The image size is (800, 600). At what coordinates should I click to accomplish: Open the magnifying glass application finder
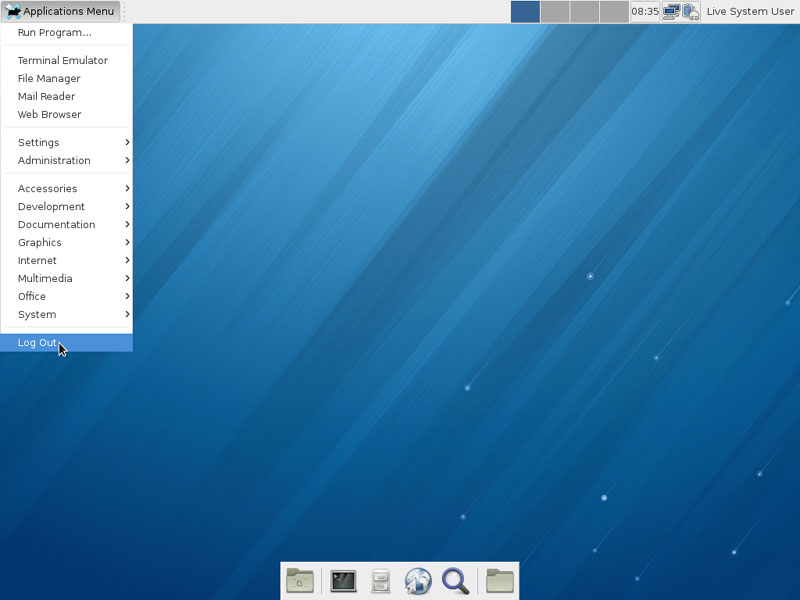455,581
